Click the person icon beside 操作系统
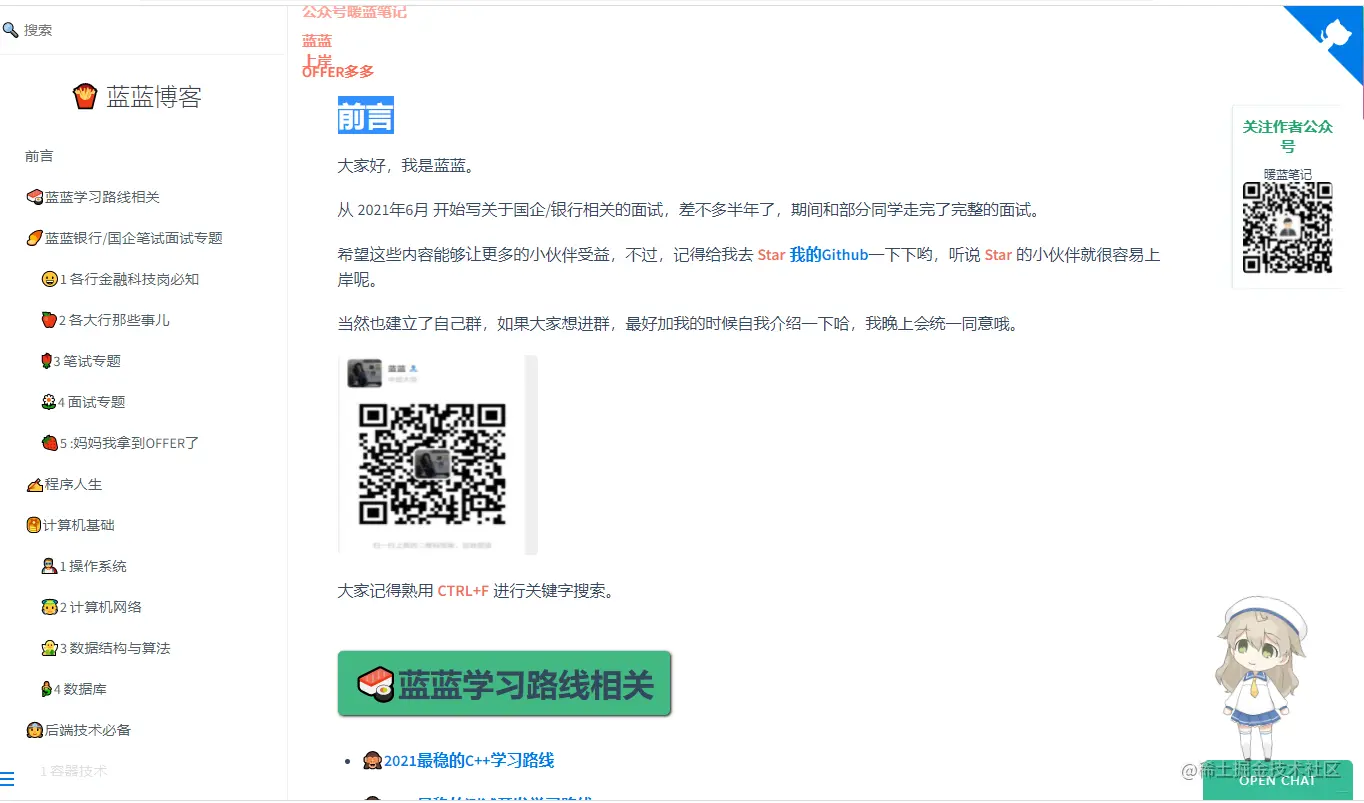This screenshot has width=1364, height=803. point(48,566)
